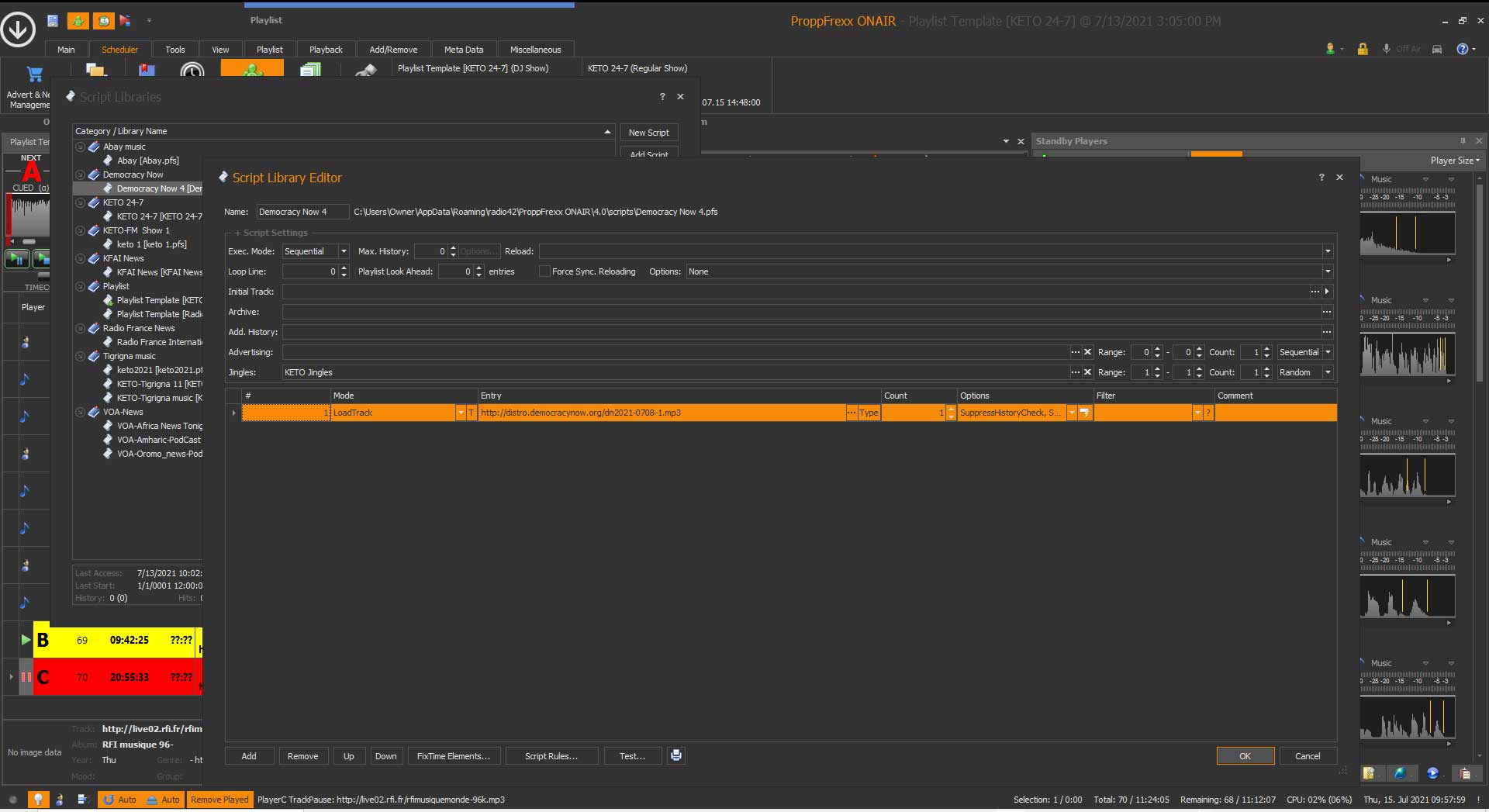
Task: Click the round down-arrow application menu button
Action: tap(18, 29)
